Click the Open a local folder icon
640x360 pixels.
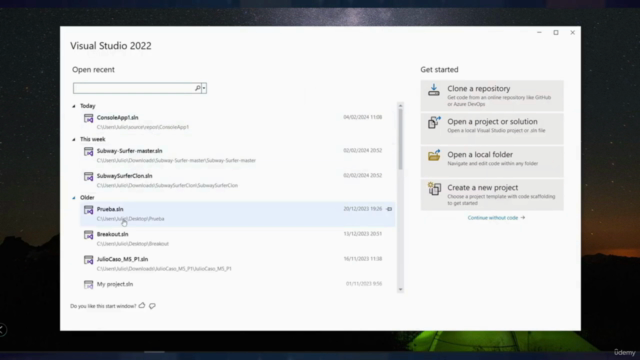click(x=434, y=155)
